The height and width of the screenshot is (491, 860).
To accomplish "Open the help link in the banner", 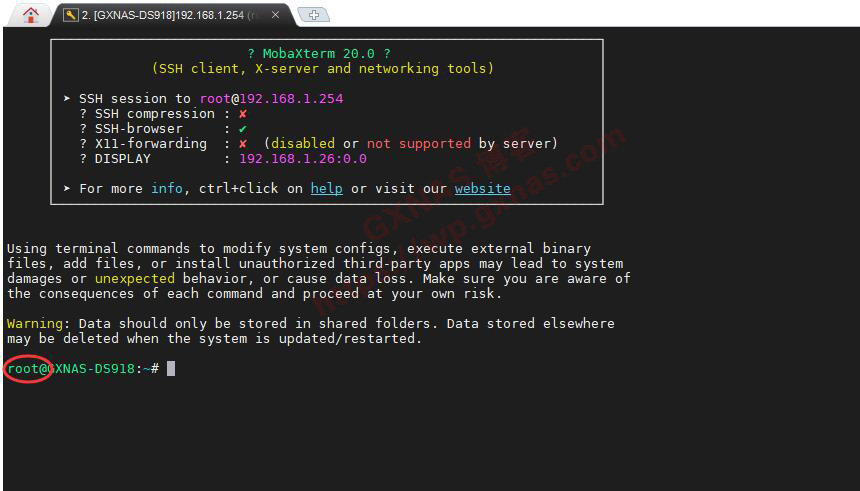I will coord(326,188).
